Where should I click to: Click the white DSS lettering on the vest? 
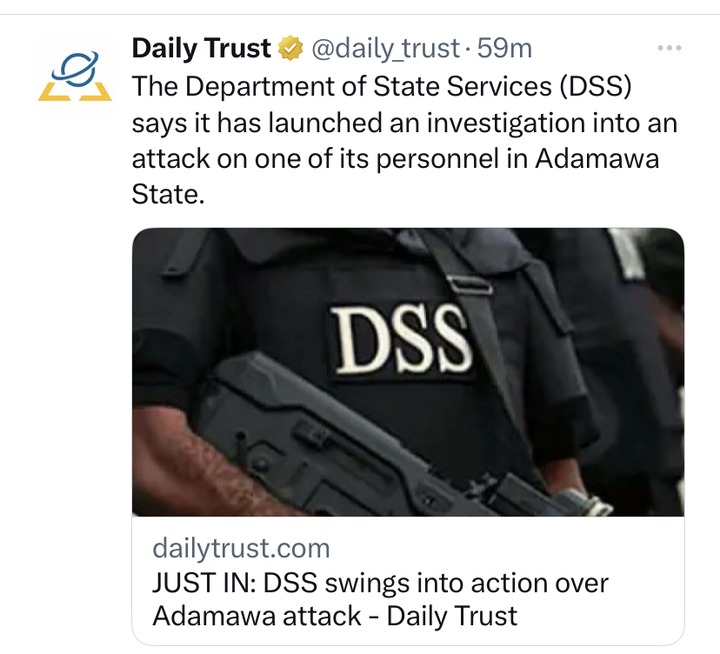[401, 339]
